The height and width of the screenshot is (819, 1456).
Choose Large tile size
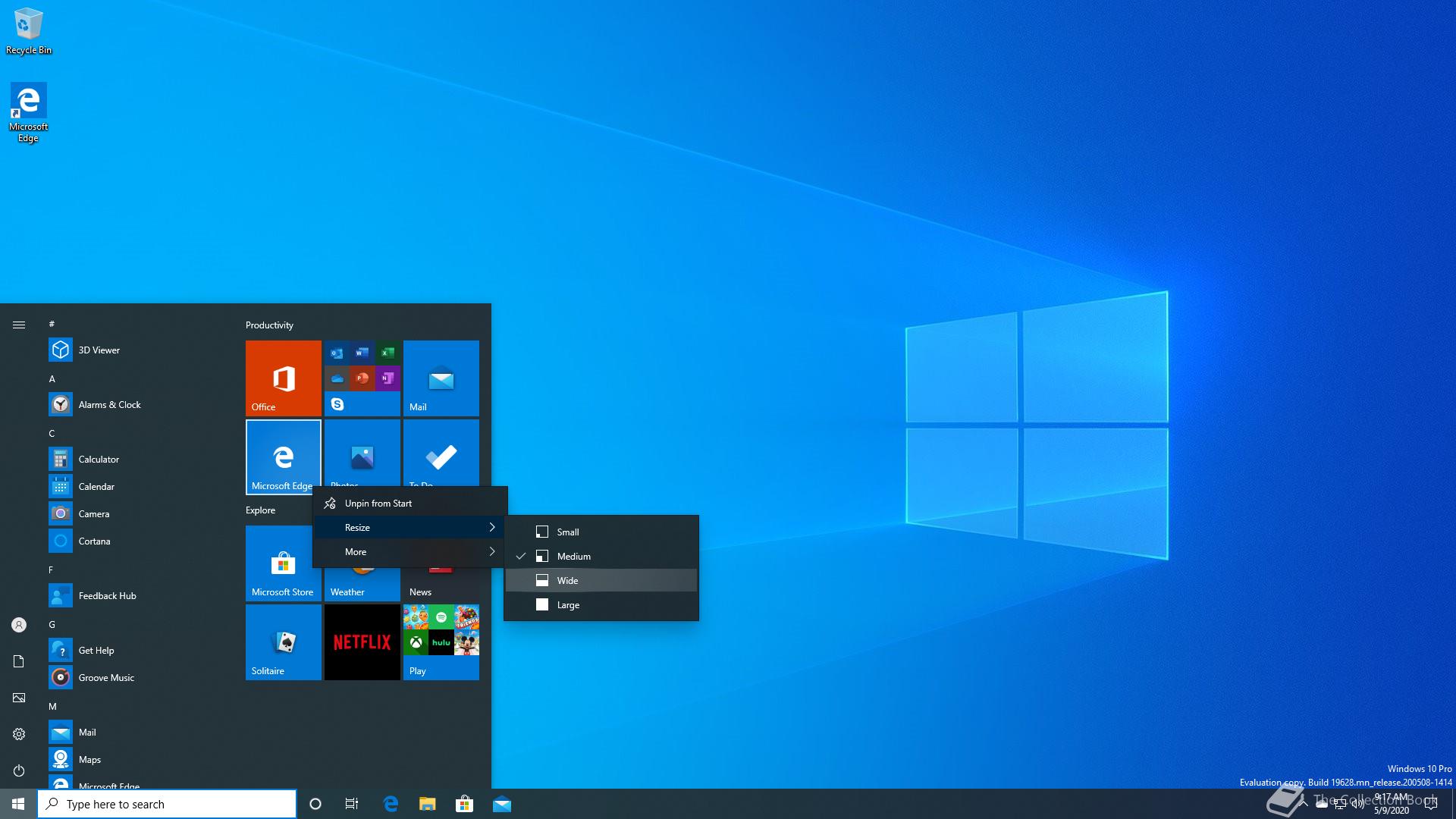tap(601, 604)
